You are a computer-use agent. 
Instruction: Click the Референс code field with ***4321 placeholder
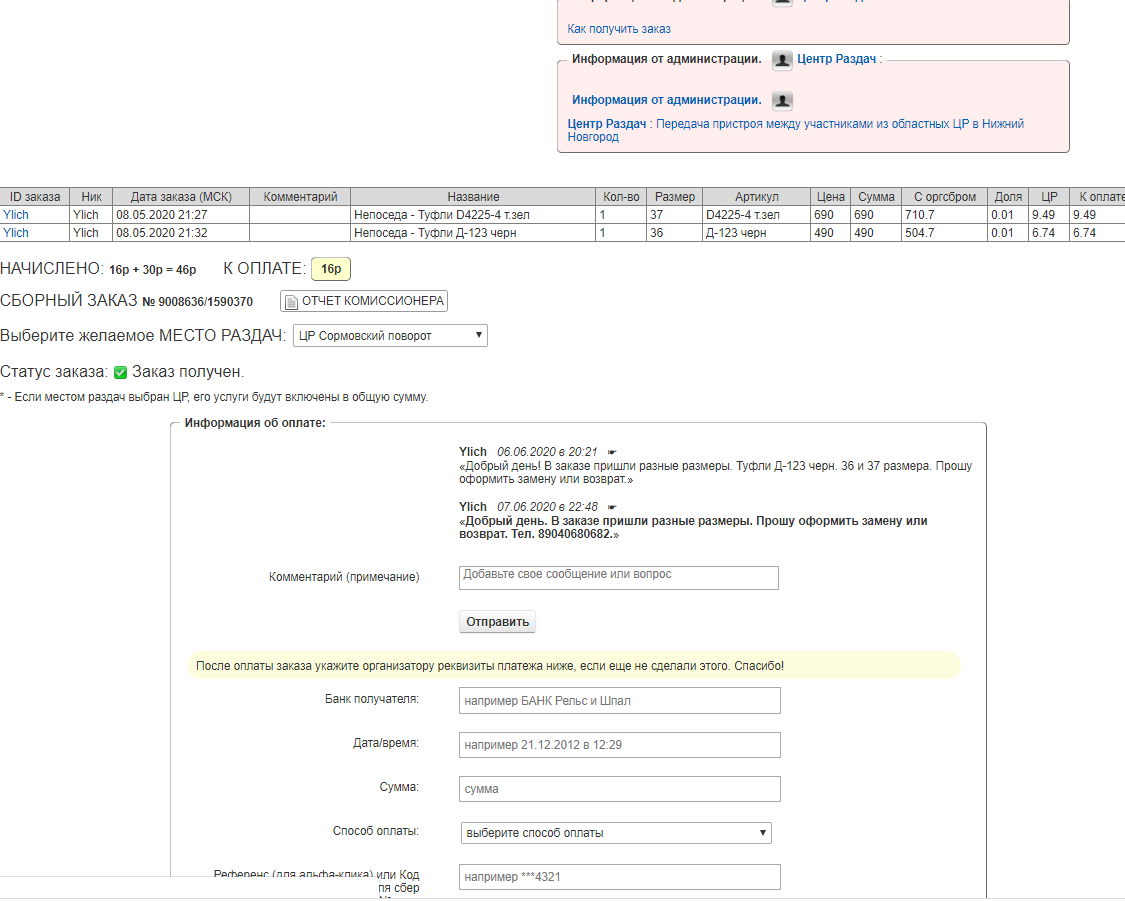coord(619,877)
